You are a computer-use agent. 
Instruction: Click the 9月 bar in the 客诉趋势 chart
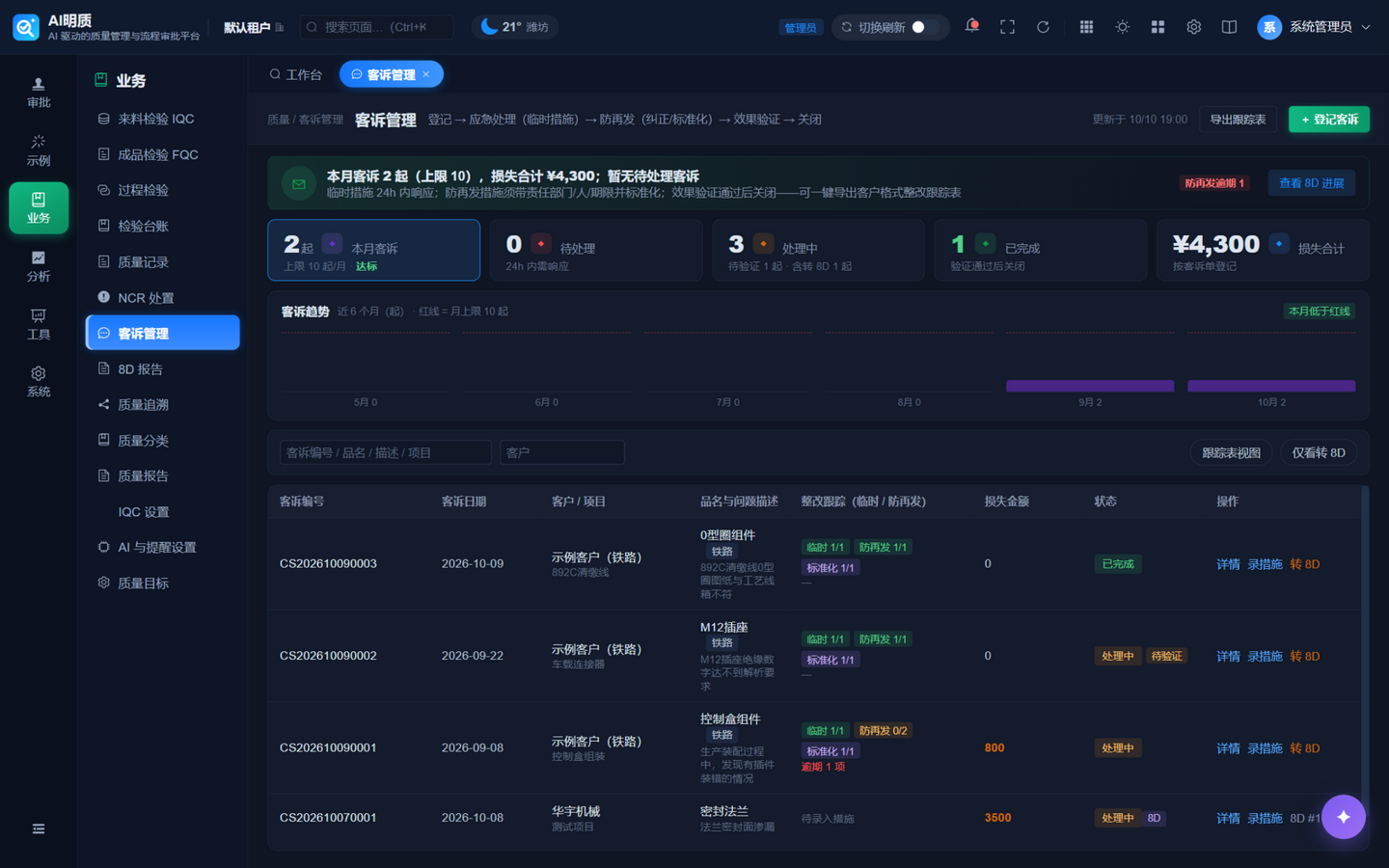point(1090,386)
